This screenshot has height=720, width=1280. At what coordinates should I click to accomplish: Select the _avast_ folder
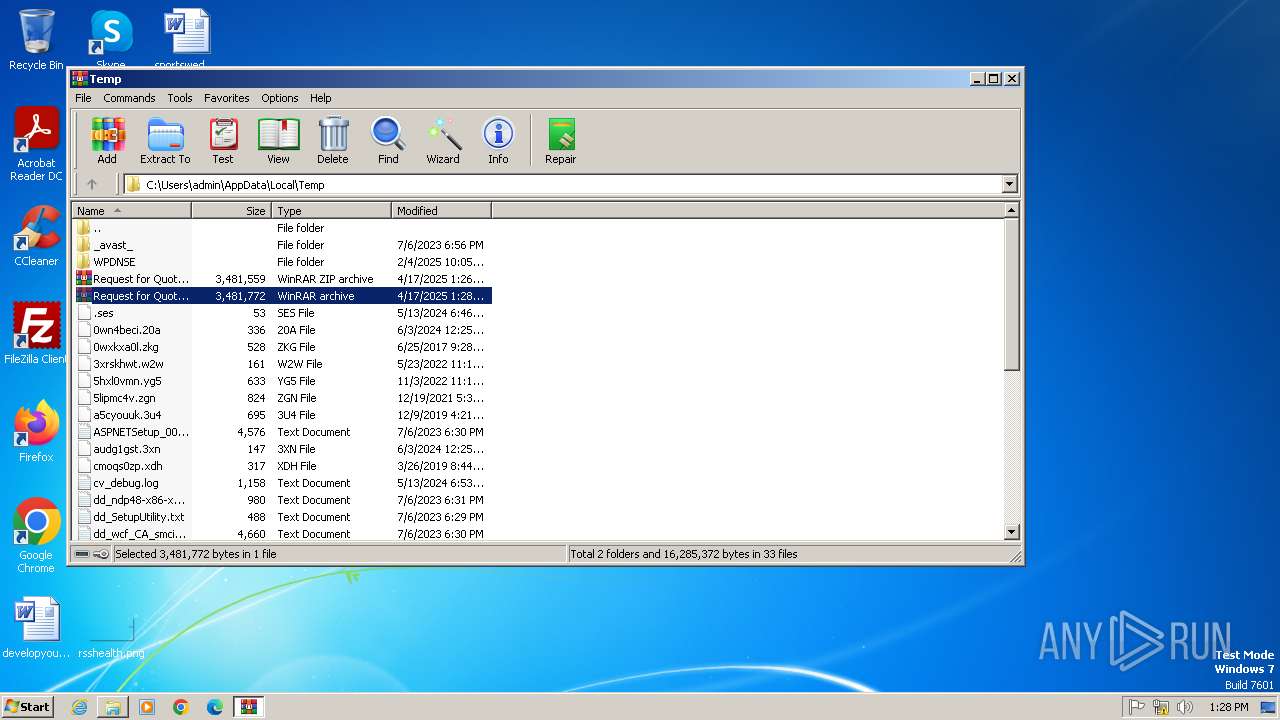tap(282, 245)
